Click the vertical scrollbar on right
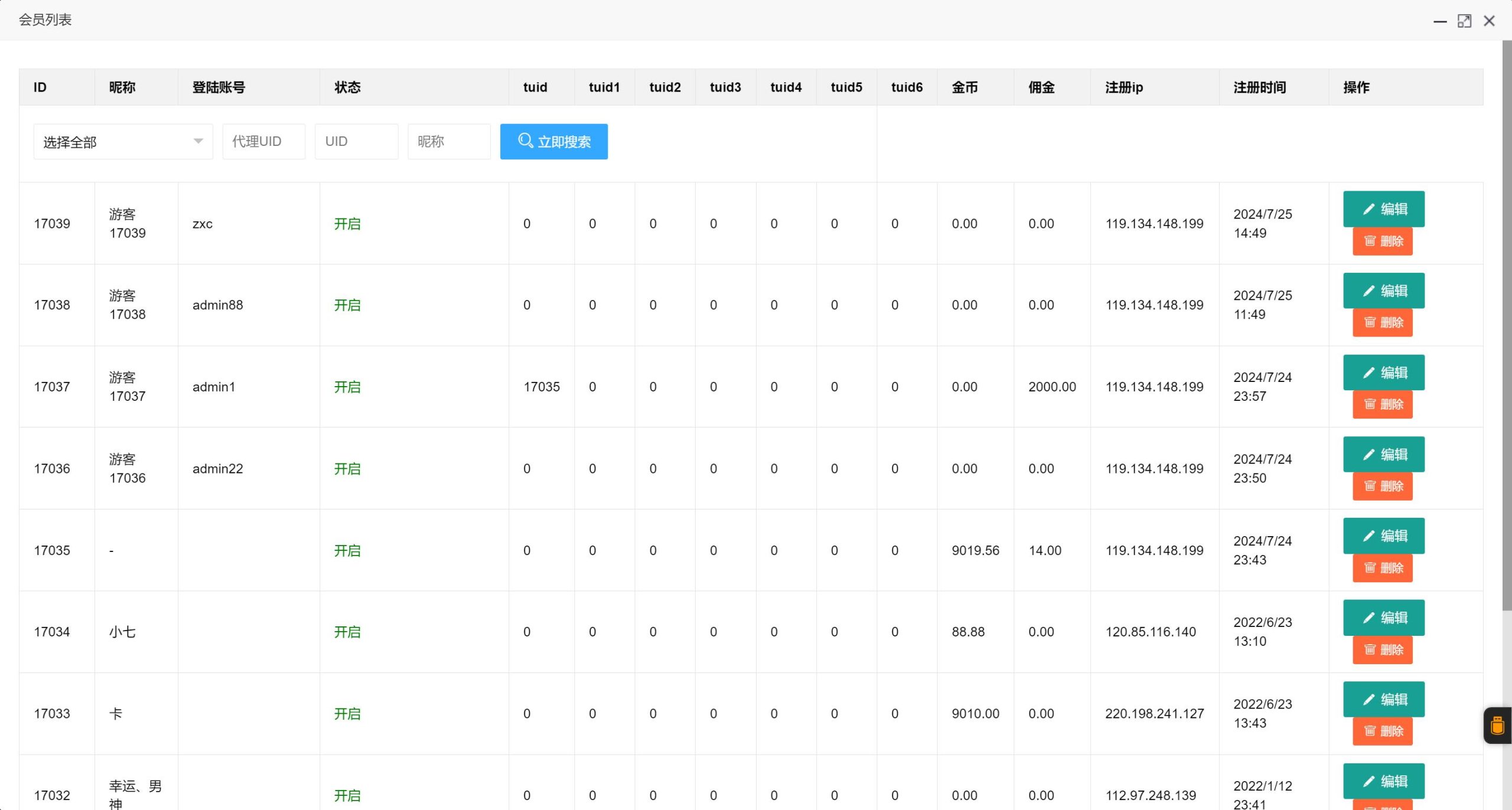The height and width of the screenshot is (810, 1512). (x=1507, y=325)
